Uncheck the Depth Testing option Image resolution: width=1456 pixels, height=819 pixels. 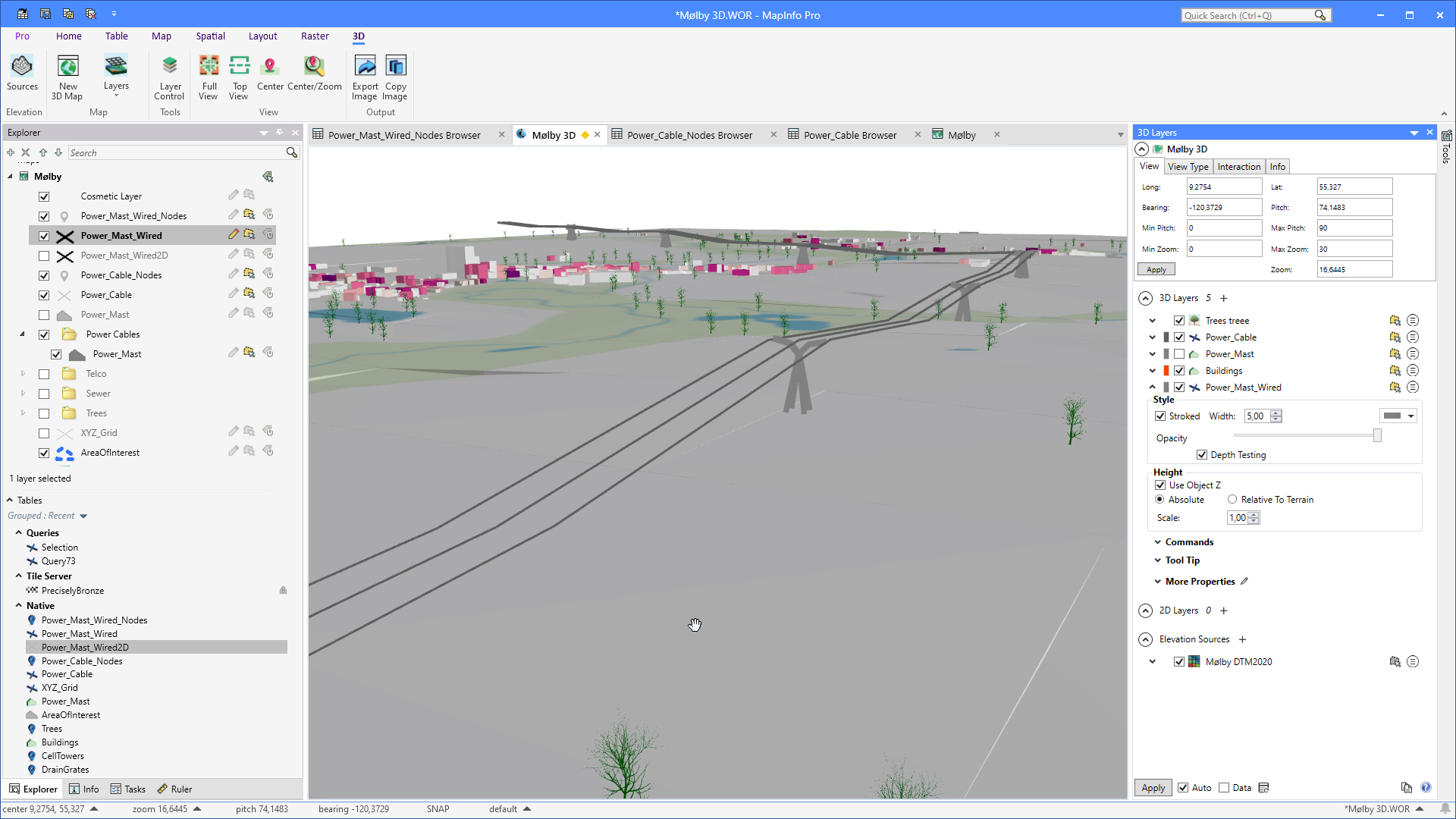1202,455
